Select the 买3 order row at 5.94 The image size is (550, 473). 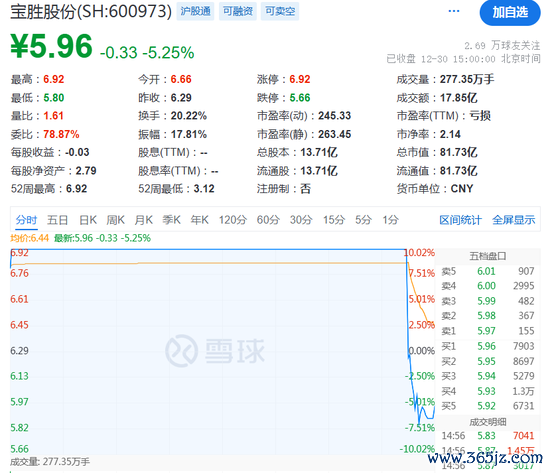pyautogui.click(x=488, y=376)
